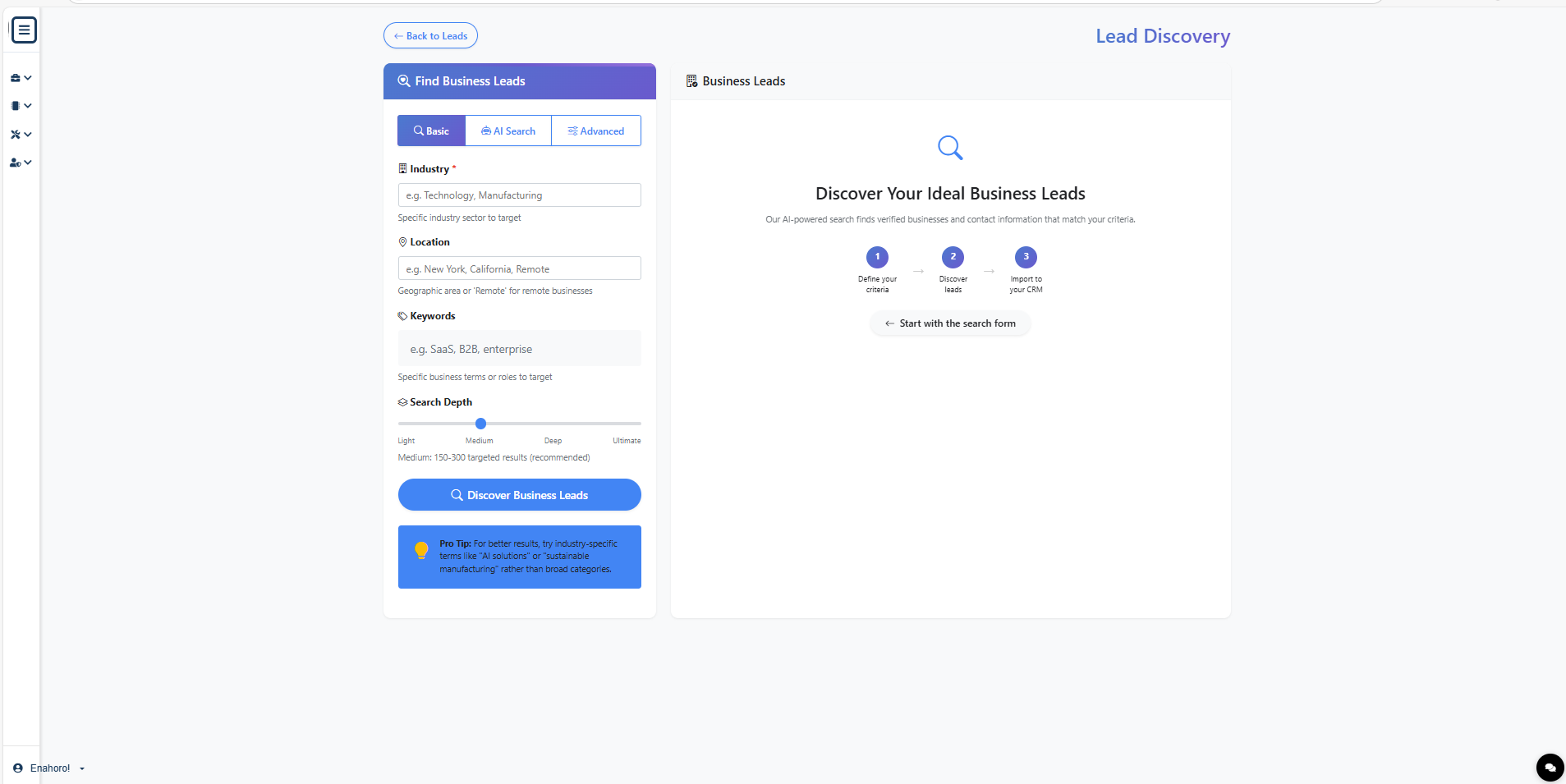Set search depth to Ultimate
Screen dimensions: 1566x784
[x=627, y=441]
